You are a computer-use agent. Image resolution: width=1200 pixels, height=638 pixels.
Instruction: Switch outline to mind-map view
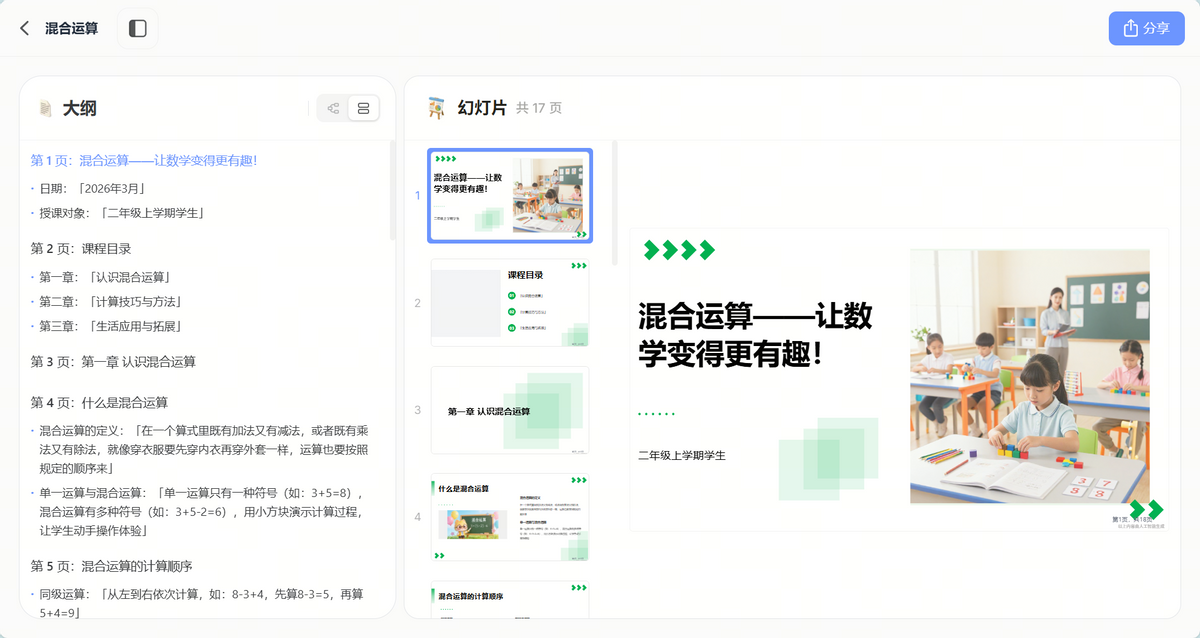pyautogui.click(x=333, y=108)
